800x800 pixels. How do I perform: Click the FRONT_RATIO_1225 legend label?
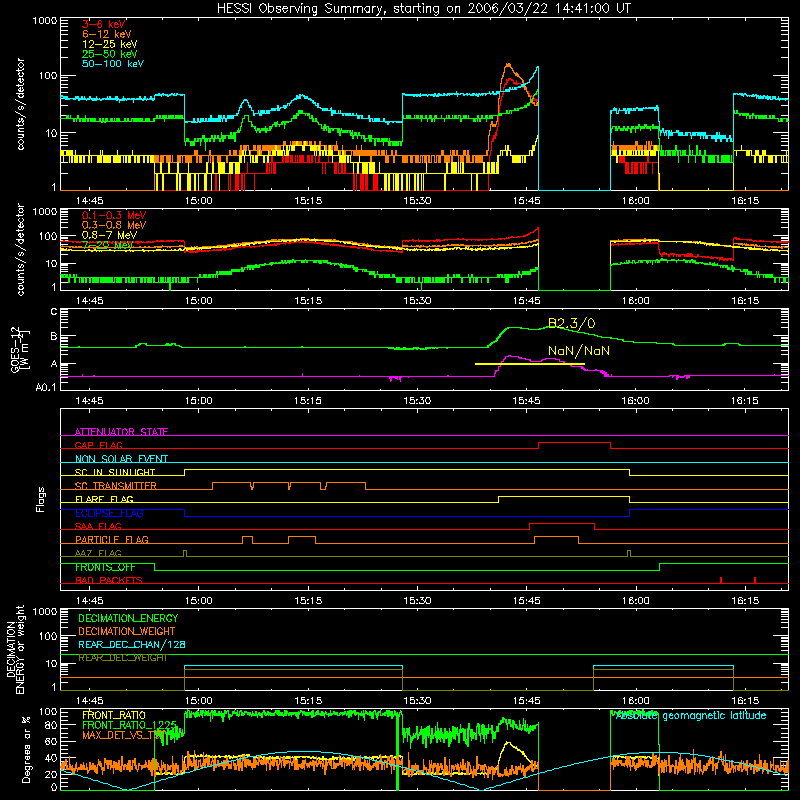click(x=129, y=725)
